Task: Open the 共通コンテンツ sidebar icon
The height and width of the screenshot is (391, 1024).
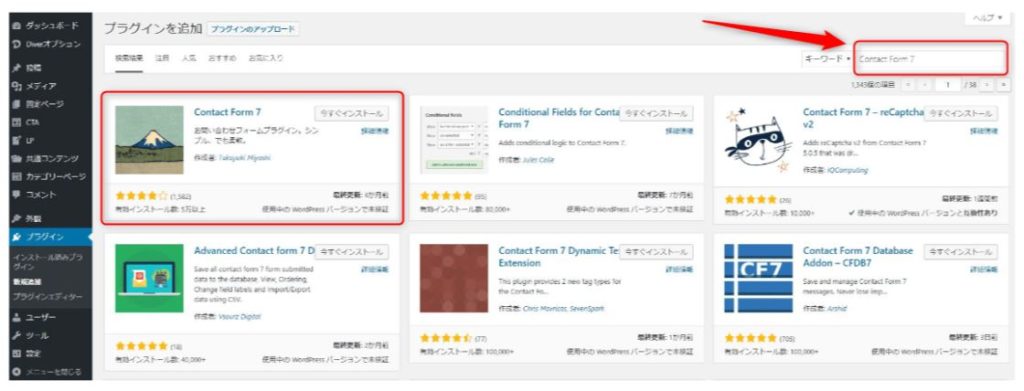Action: [x=16, y=158]
